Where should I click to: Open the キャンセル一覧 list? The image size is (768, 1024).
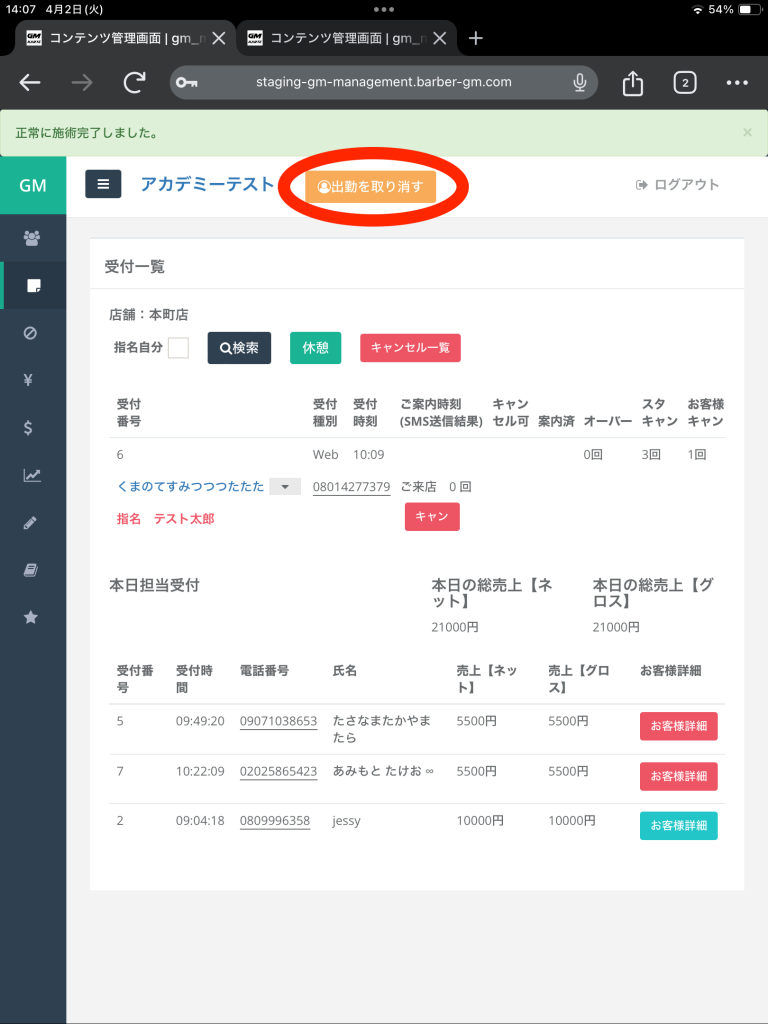click(410, 348)
